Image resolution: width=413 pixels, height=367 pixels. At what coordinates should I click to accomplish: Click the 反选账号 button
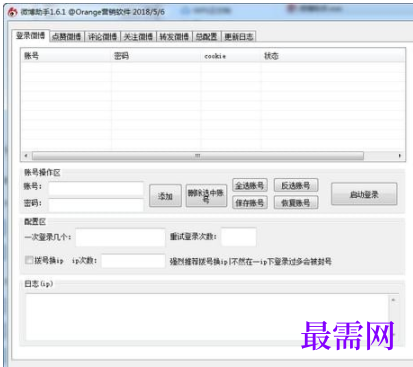tap(296, 185)
